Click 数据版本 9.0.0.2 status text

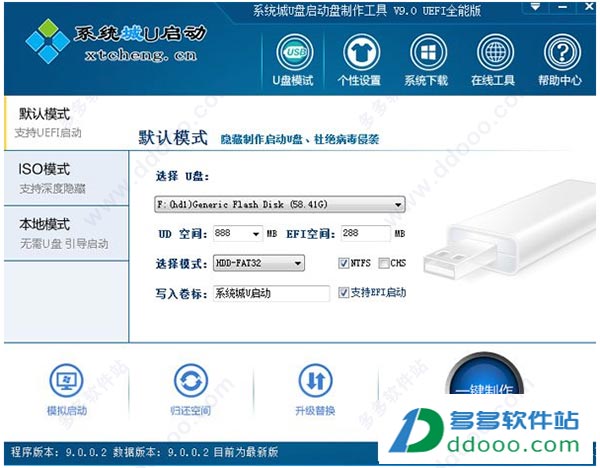[161, 452]
